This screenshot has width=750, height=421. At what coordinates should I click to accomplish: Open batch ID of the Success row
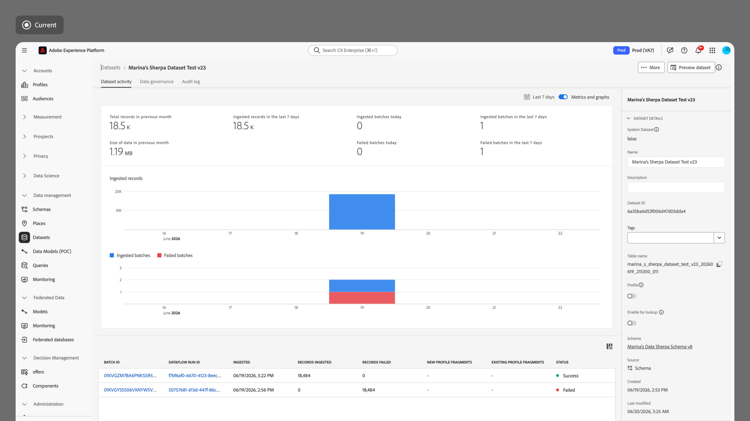130,376
